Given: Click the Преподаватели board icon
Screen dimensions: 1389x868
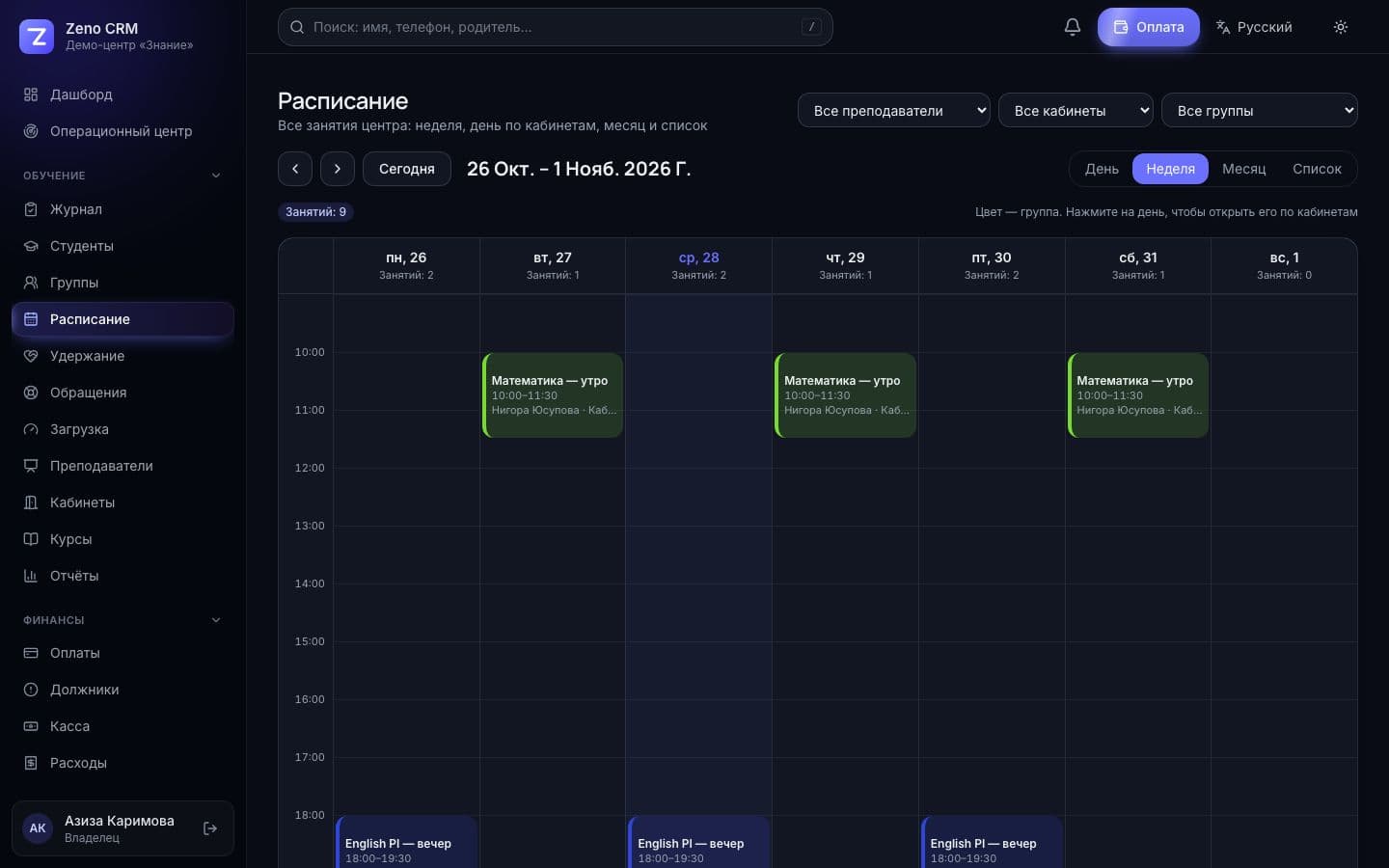Looking at the screenshot, I should (x=31, y=466).
